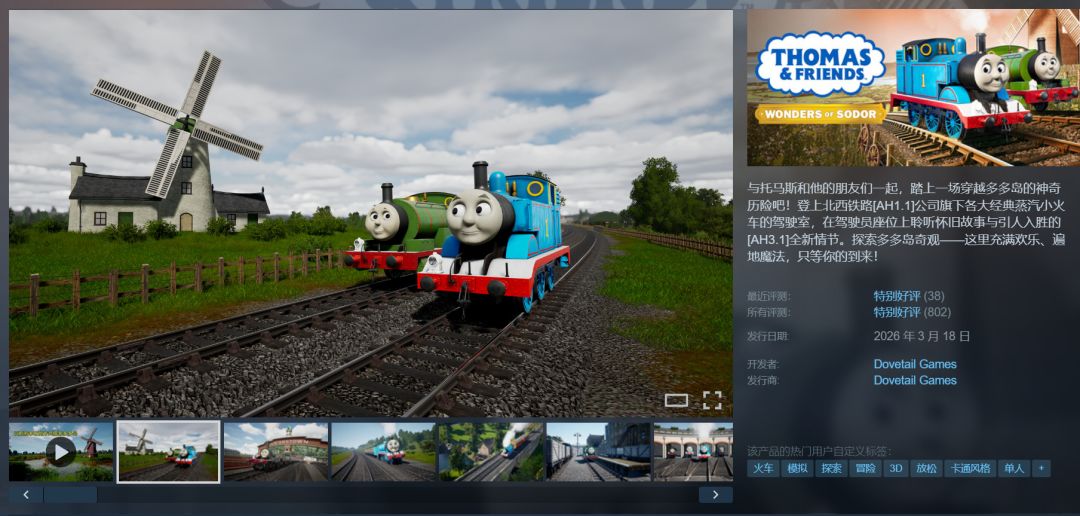
Task: Click the 模拟 tag
Action: [x=797, y=468]
